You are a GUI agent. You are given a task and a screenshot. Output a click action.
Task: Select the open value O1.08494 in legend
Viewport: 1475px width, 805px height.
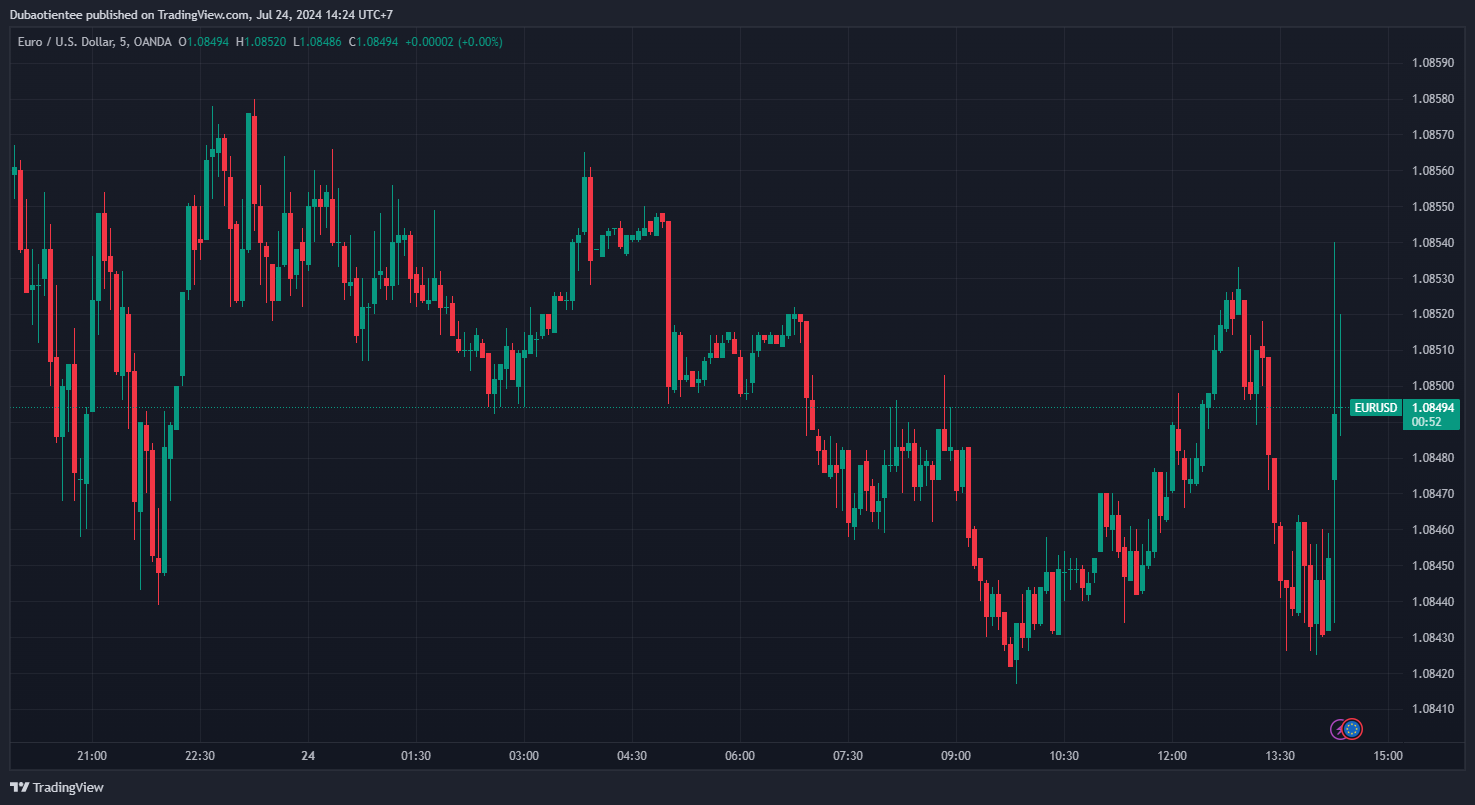[x=204, y=42]
